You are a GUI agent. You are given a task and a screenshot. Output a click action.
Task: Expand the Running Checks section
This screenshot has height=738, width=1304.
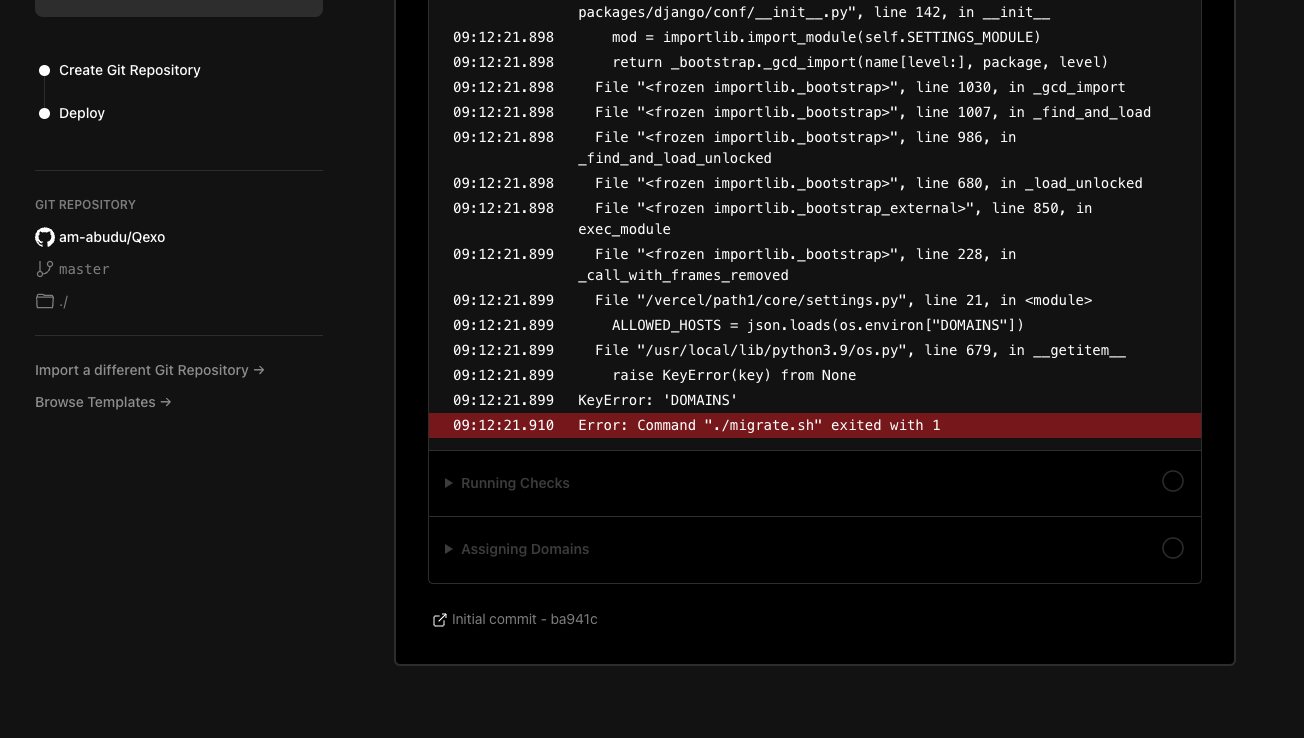(514, 483)
